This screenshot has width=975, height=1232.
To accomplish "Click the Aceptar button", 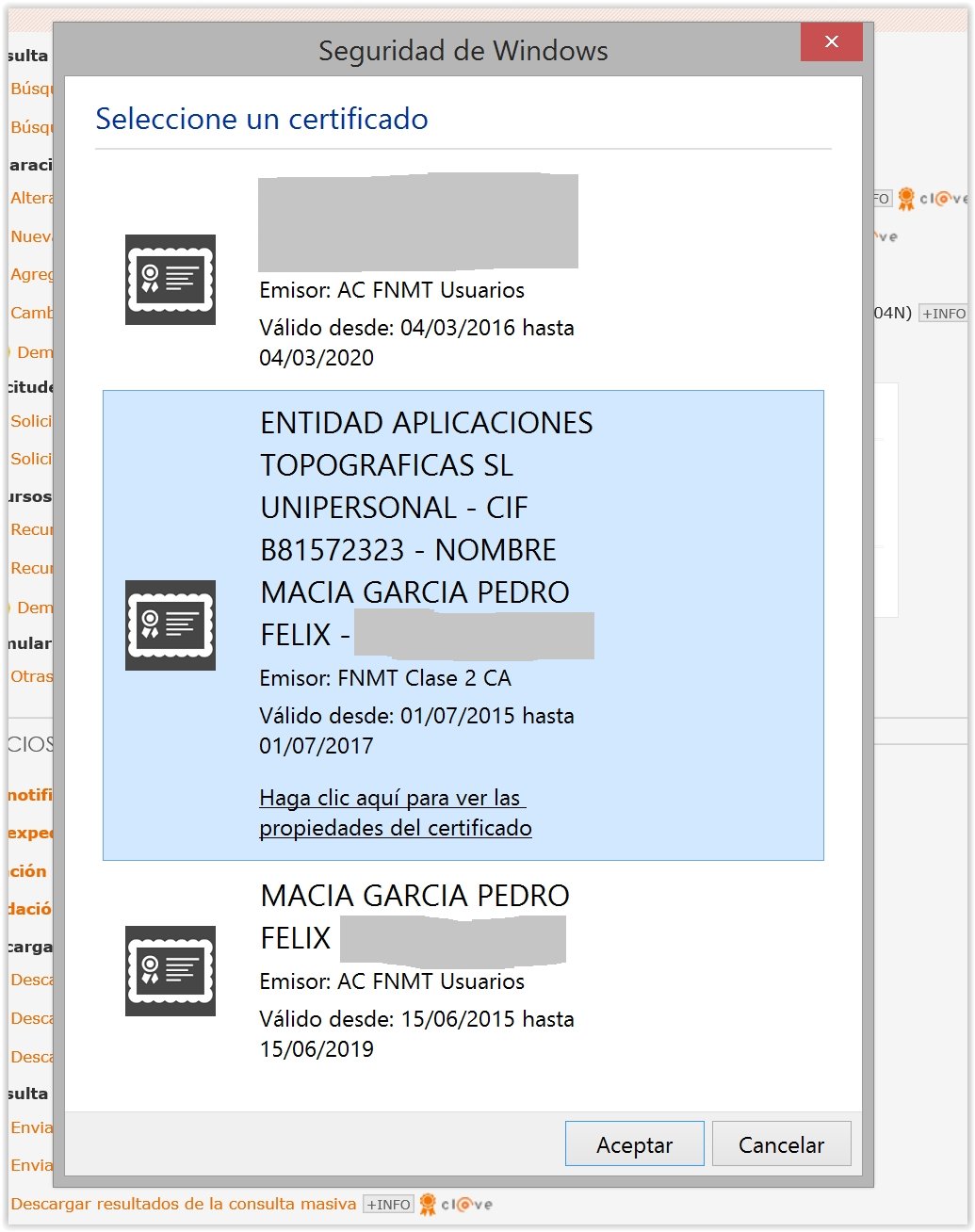I will [x=635, y=1144].
